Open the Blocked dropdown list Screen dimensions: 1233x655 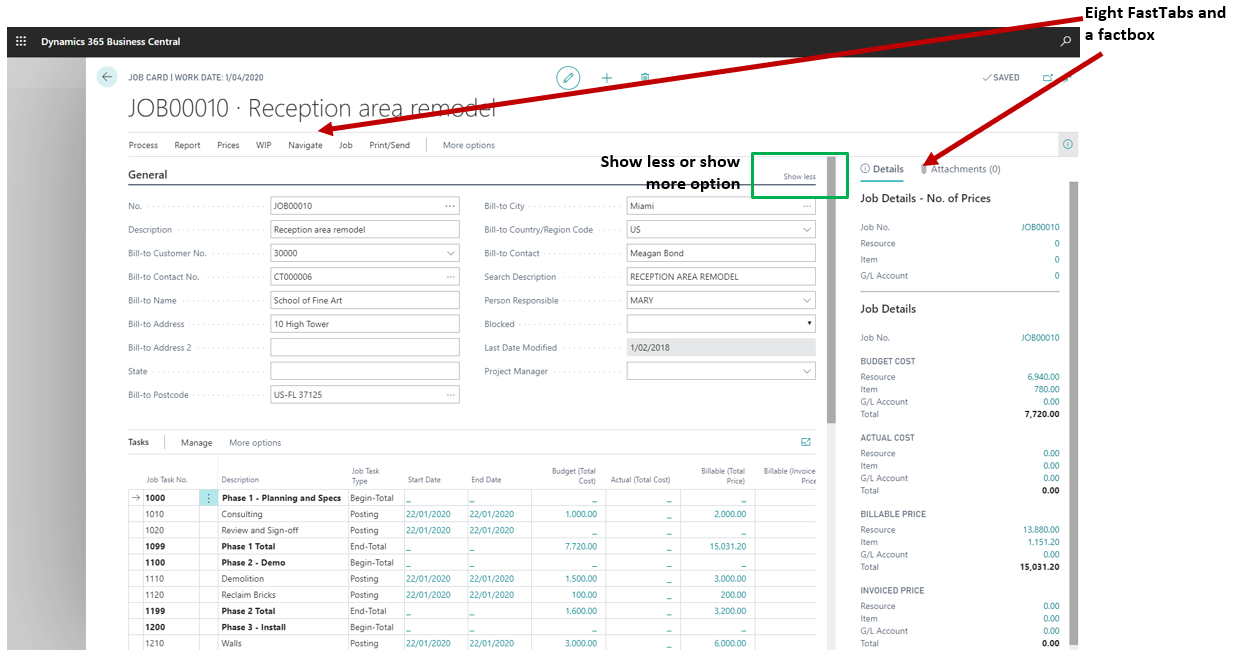(808, 324)
